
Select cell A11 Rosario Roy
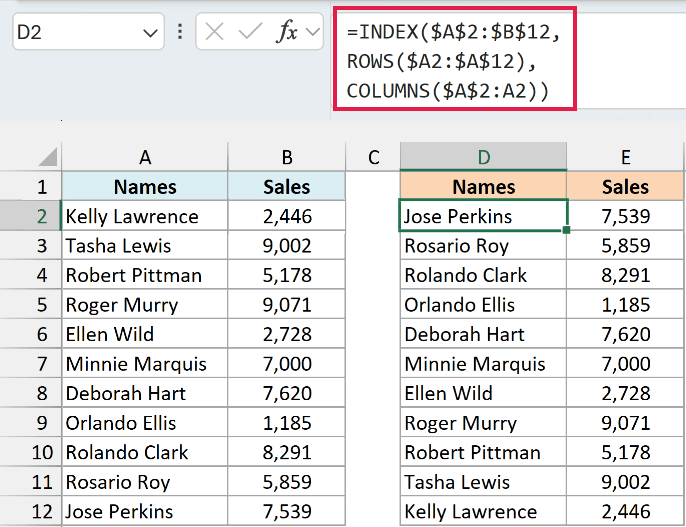coord(145,482)
